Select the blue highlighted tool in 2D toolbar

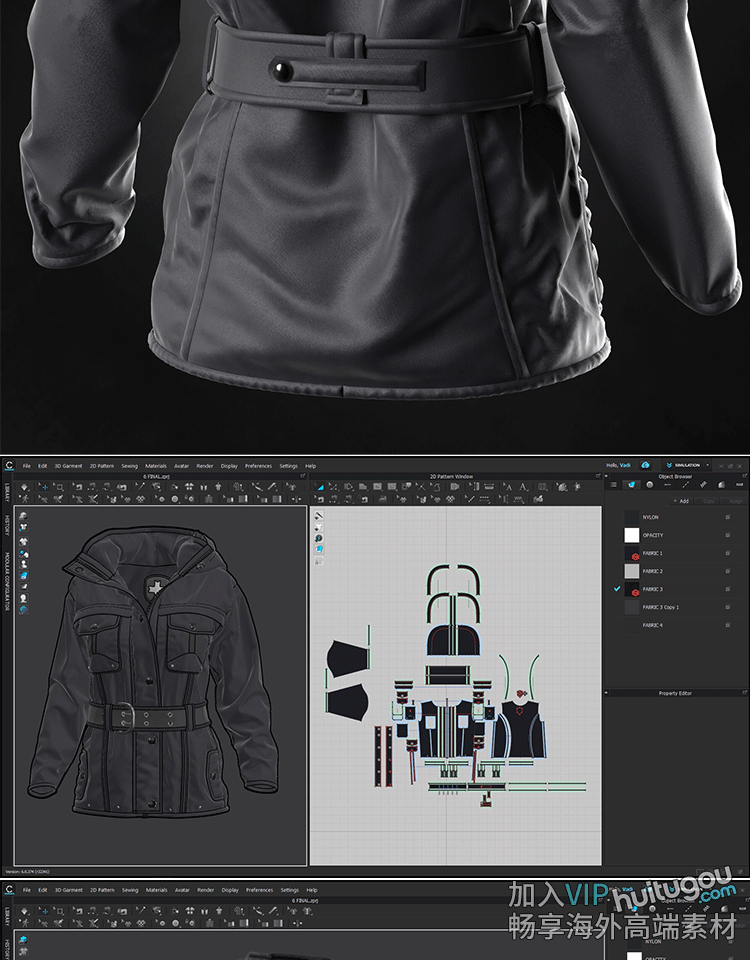coord(322,486)
